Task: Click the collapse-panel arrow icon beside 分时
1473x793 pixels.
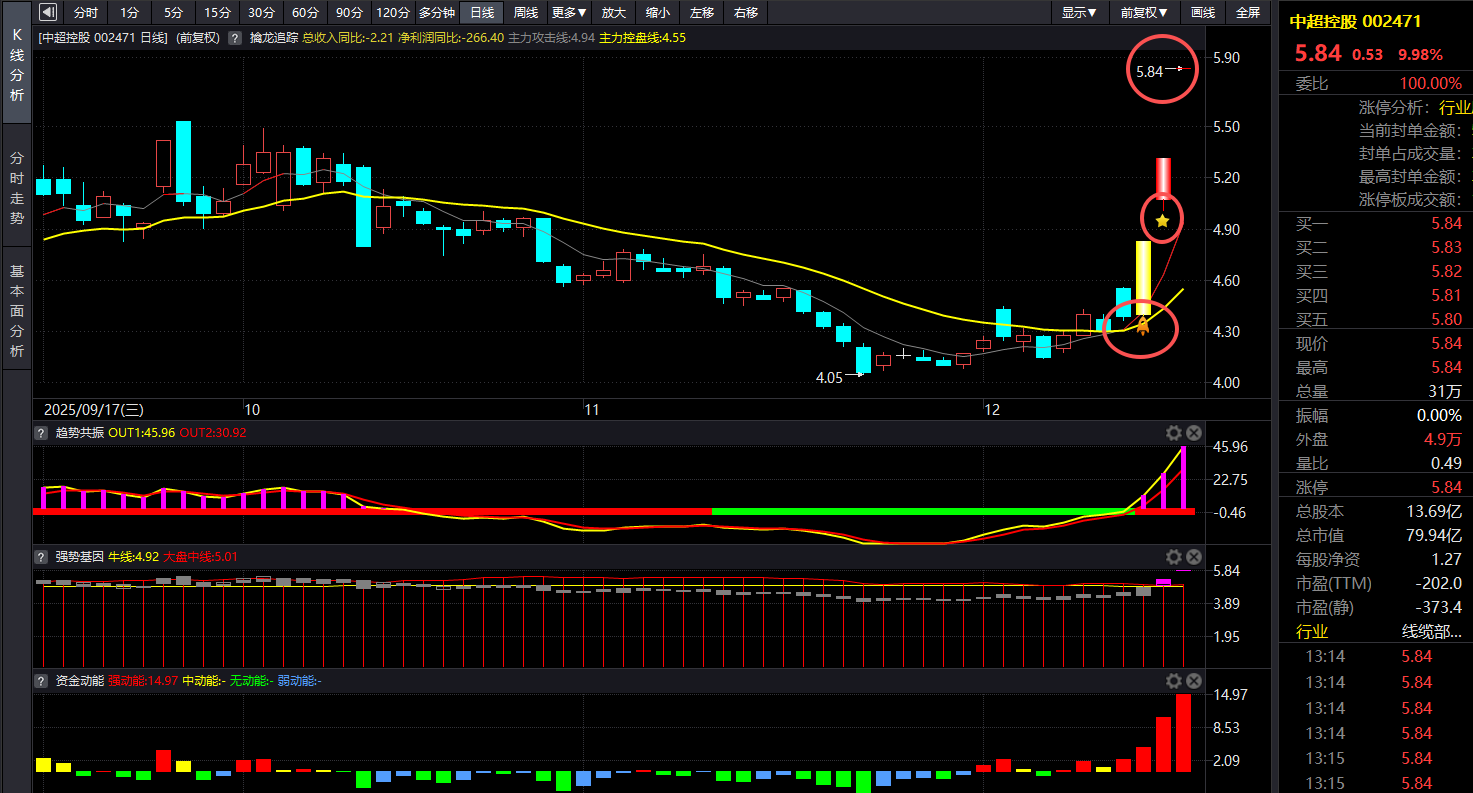Action: click(47, 13)
